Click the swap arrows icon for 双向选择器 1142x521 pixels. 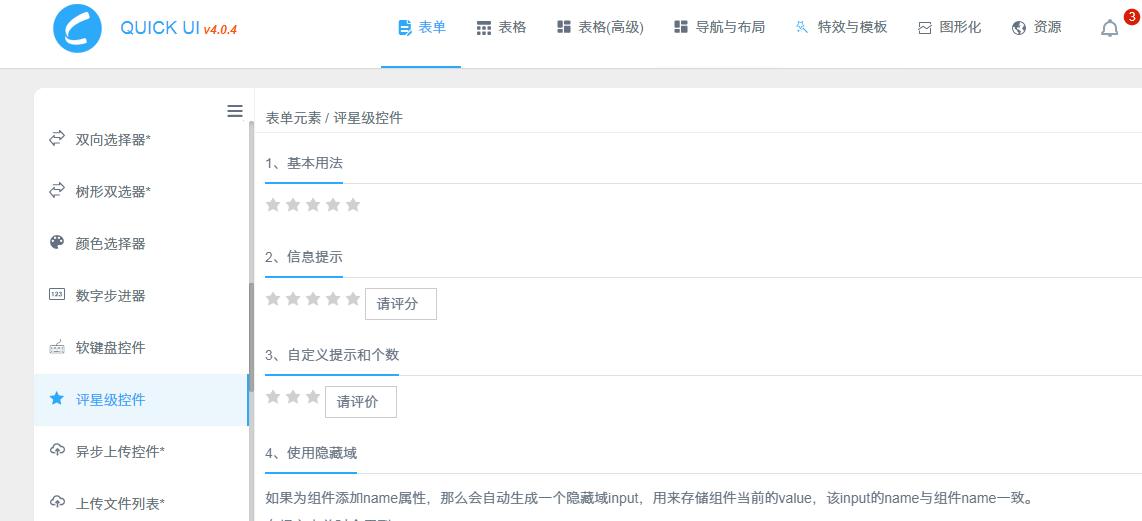pos(57,139)
